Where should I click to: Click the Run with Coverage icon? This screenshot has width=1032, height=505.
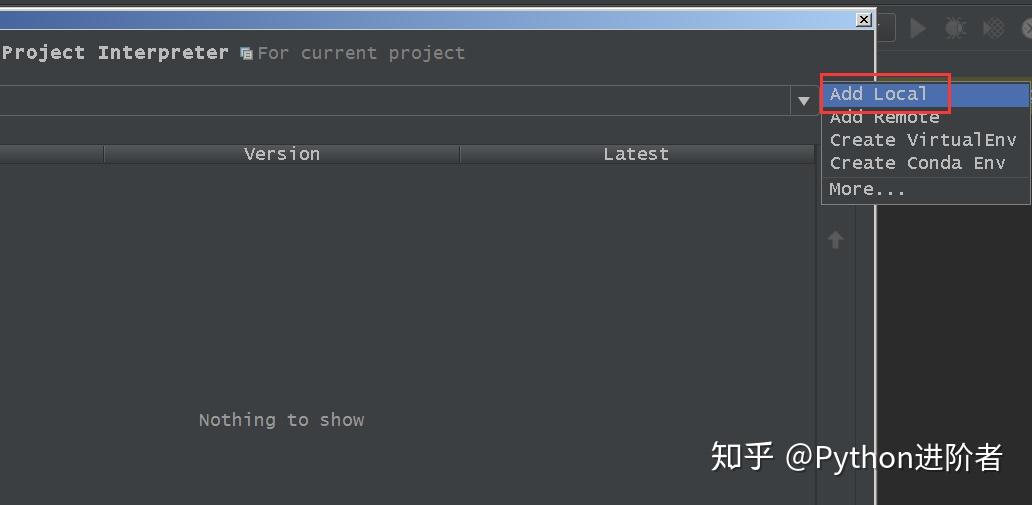[x=993, y=28]
